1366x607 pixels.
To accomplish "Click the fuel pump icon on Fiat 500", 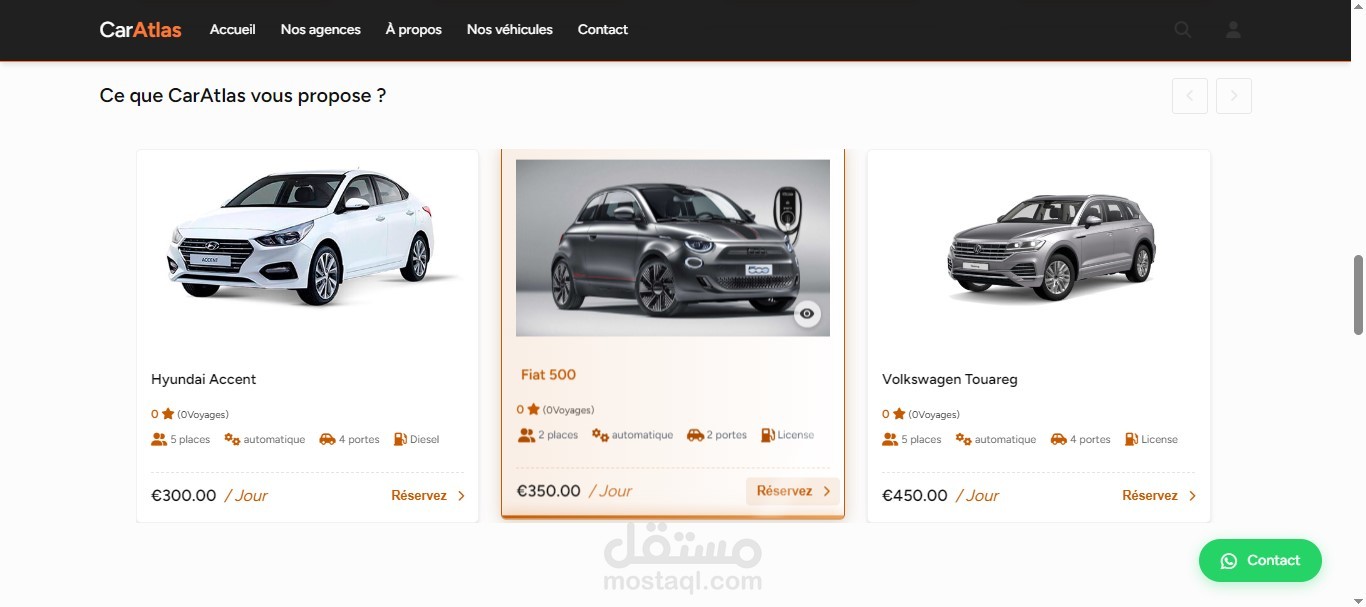I will (x=768, y=435).
